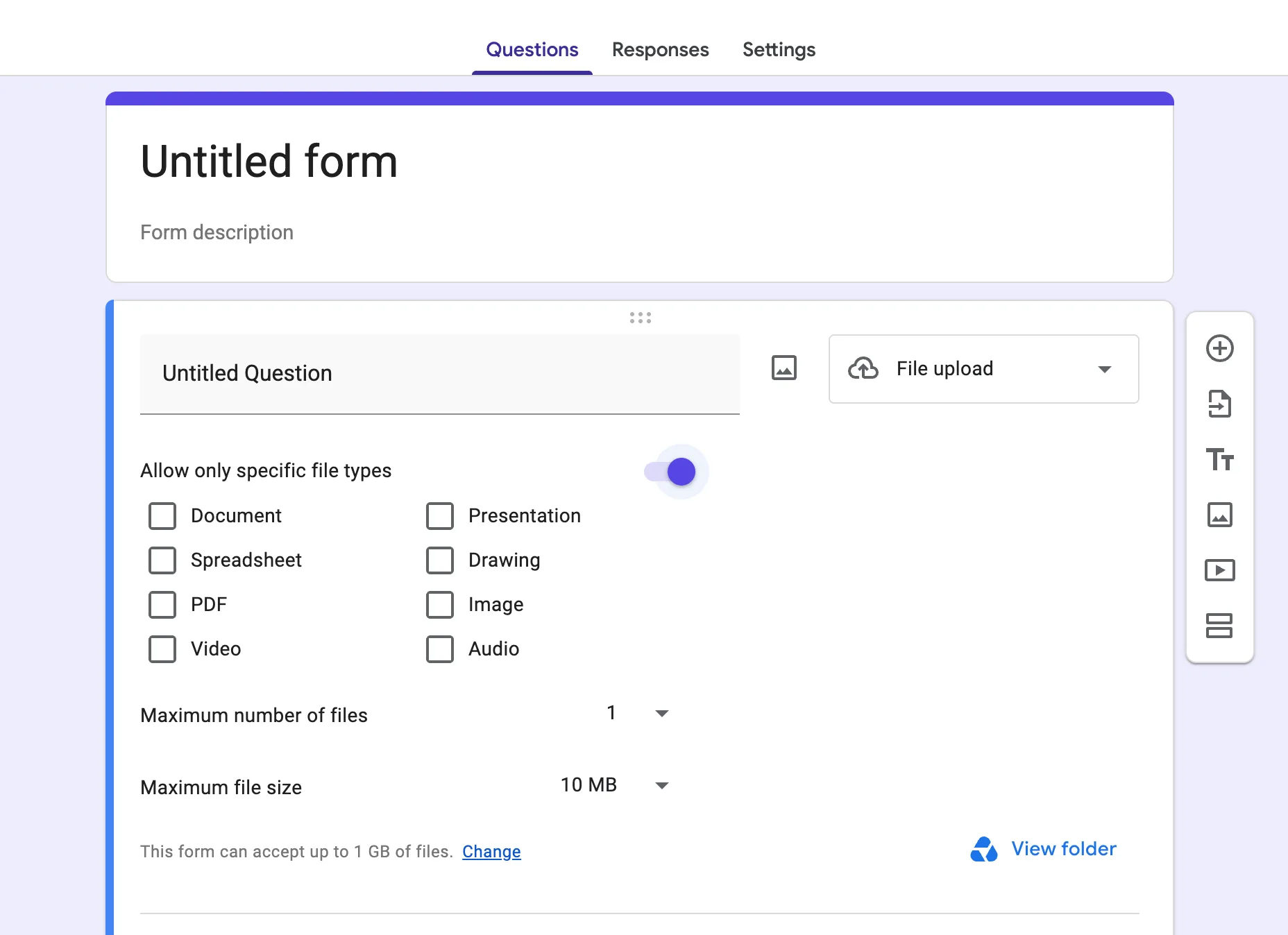Image resolution: width=1288 pixels, height=935 pixels.
Task: Switch to the Responses tab
Action: tap(660, 50)
